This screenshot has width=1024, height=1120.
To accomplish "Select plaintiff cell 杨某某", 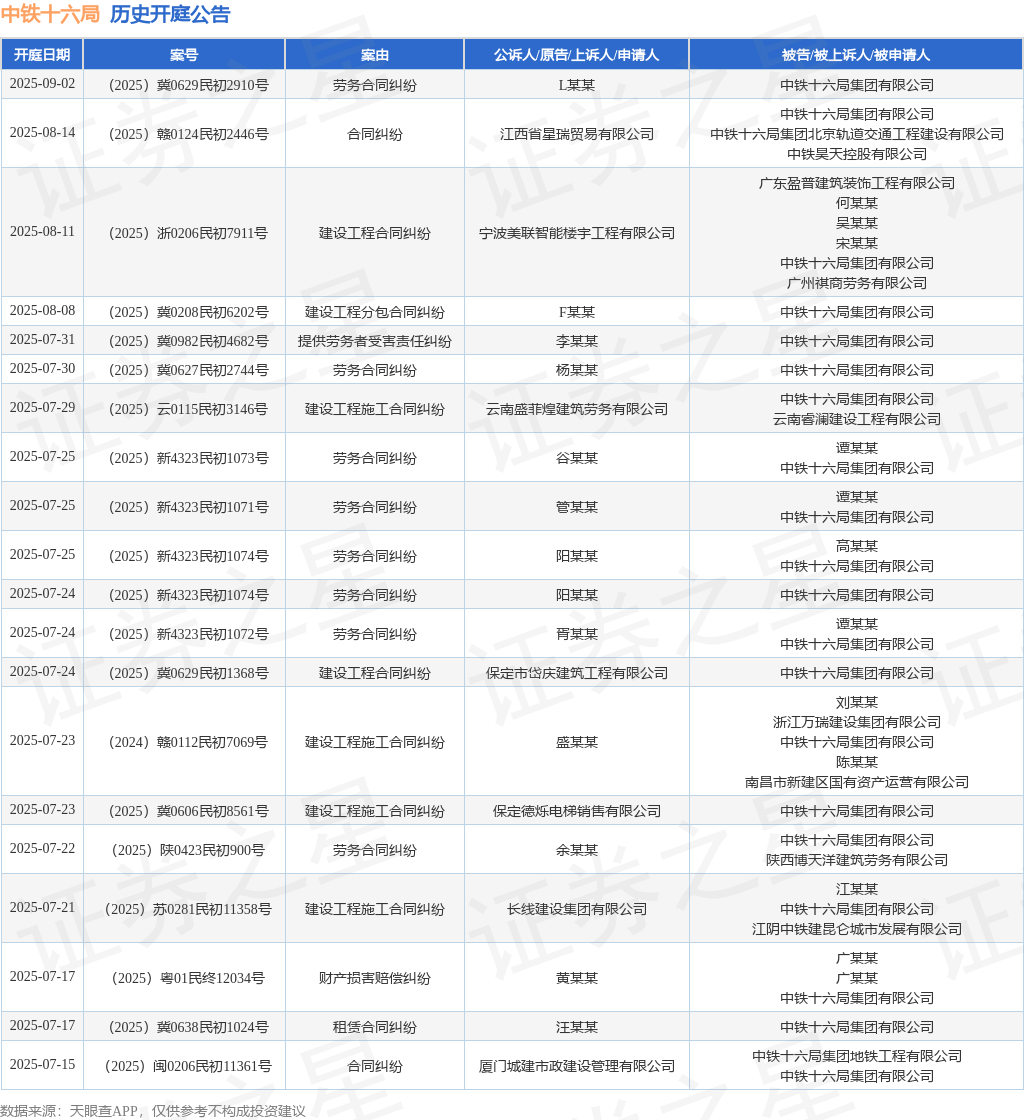I will click(x=576, y=370).
